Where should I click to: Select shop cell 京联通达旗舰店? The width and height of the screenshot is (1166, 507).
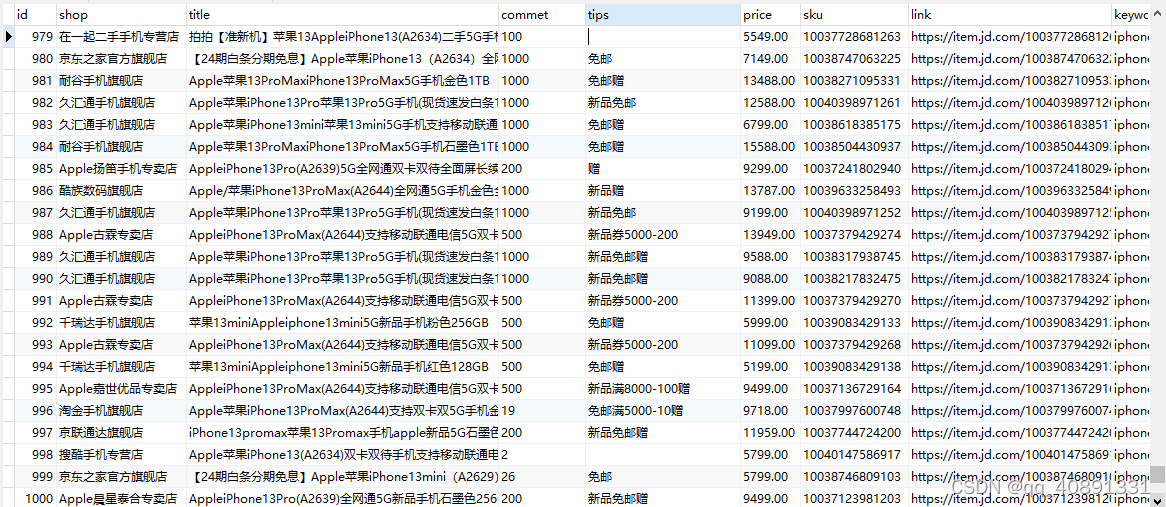tap(121, 433)
